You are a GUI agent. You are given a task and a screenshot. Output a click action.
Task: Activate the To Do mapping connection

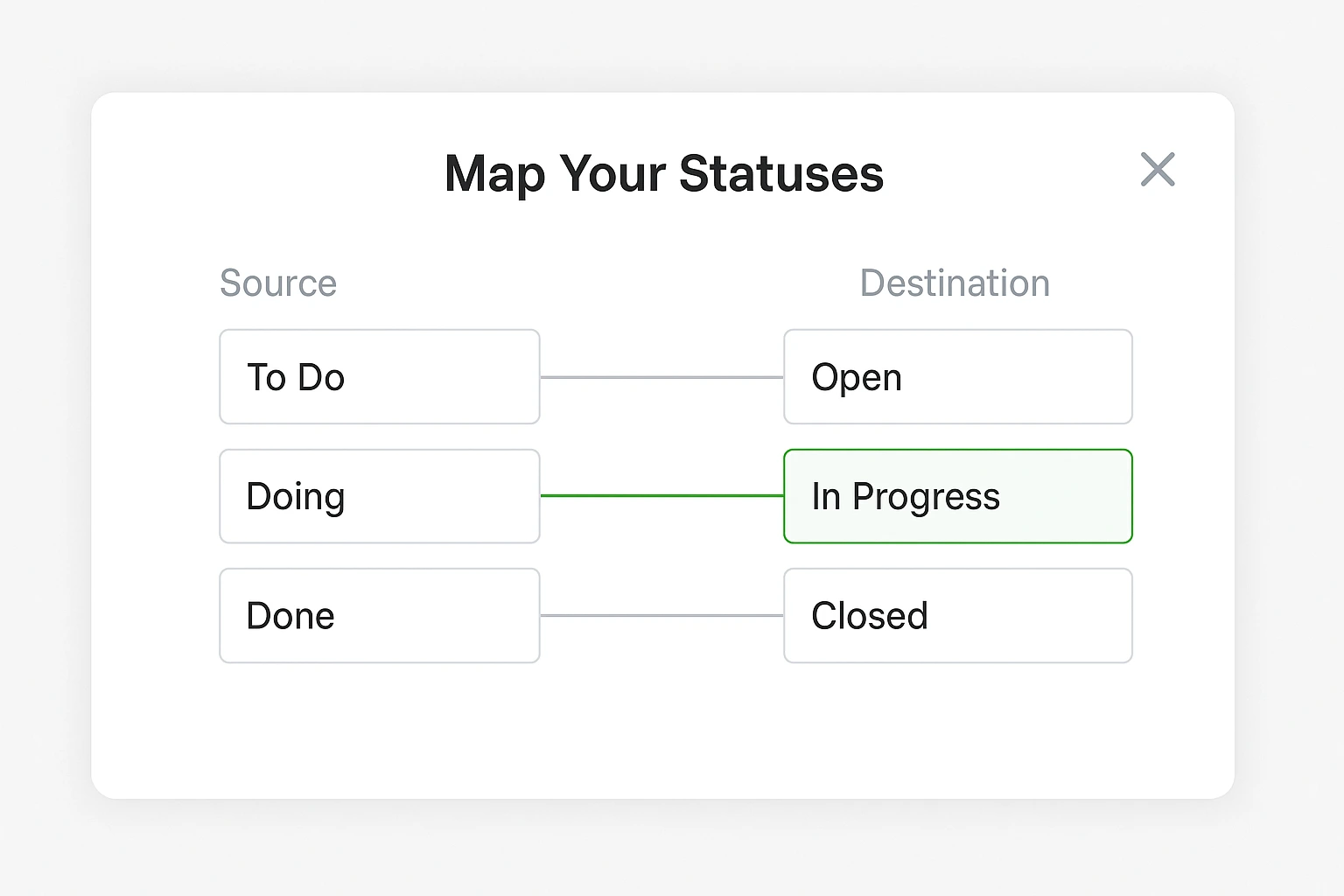click(x=379, y=376)
